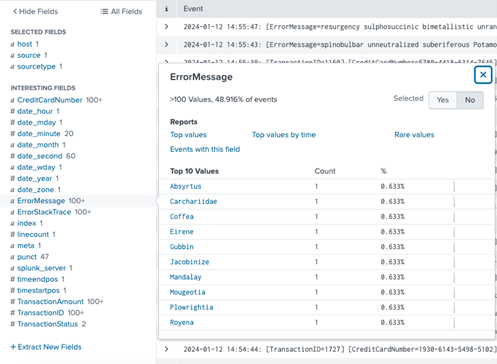Open the Top values report
Screen dimensions: 497x364
(x=188, y=135)
